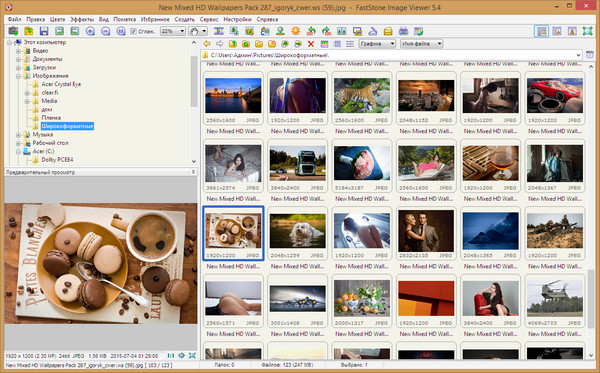Open the Правка menu
Viewport: 600px width, 373px height.
coord(36,19)
